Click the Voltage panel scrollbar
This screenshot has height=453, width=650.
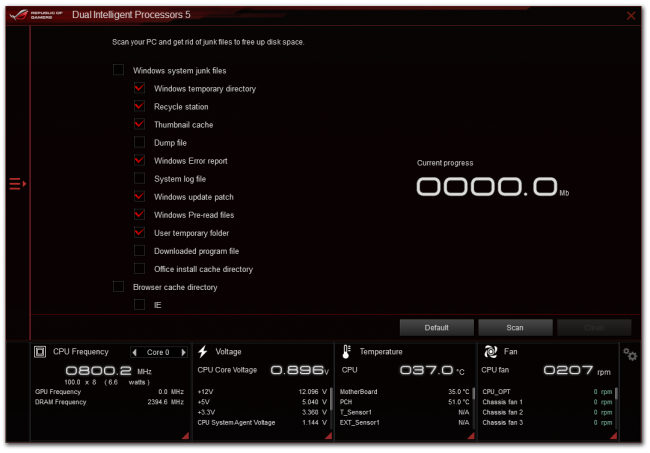tap(331, 397)
